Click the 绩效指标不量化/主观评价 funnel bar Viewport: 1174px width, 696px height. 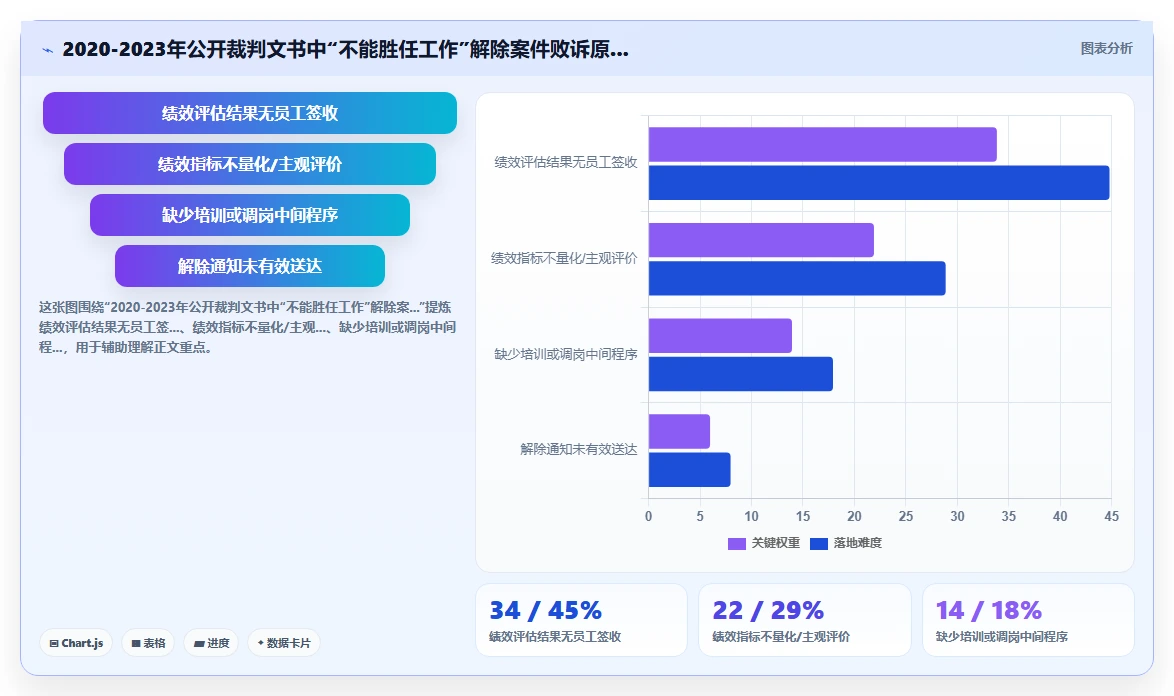pos(250,164)
